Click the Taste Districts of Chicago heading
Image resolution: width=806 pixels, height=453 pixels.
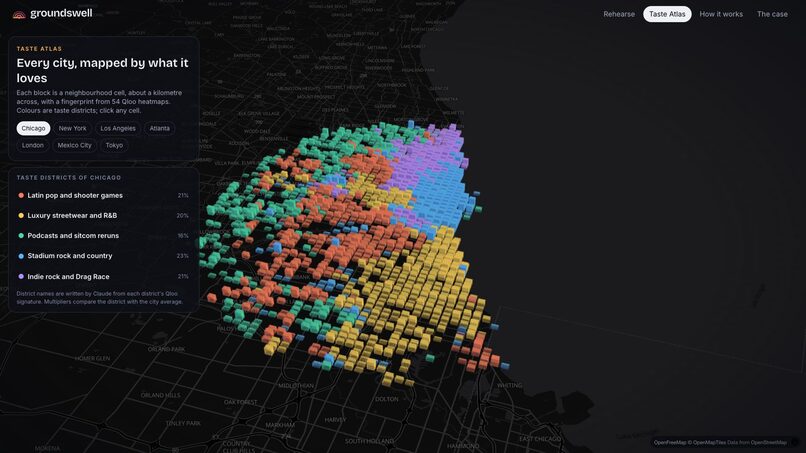[69, 177]
